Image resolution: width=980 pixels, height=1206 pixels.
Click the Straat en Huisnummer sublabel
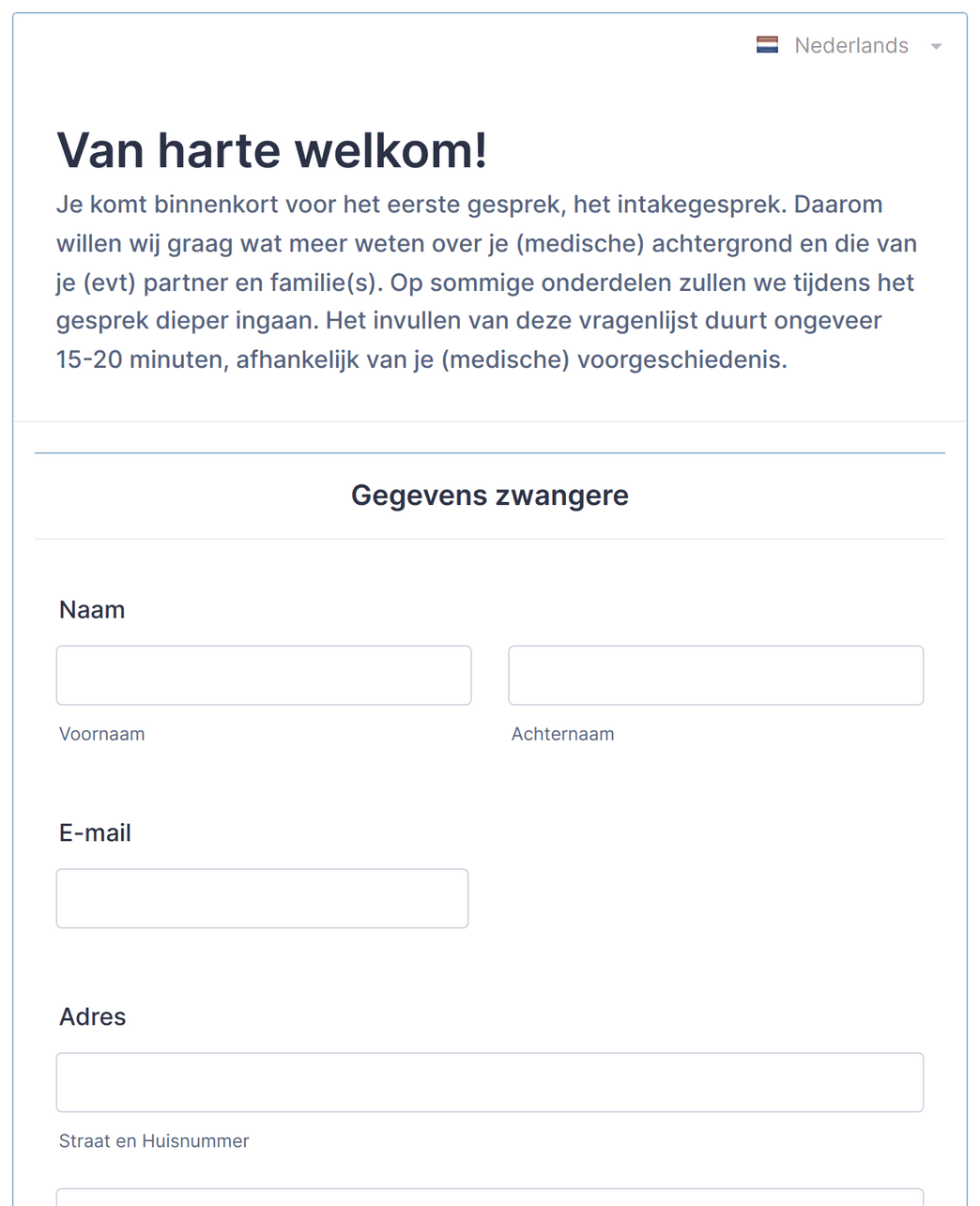154,1141
